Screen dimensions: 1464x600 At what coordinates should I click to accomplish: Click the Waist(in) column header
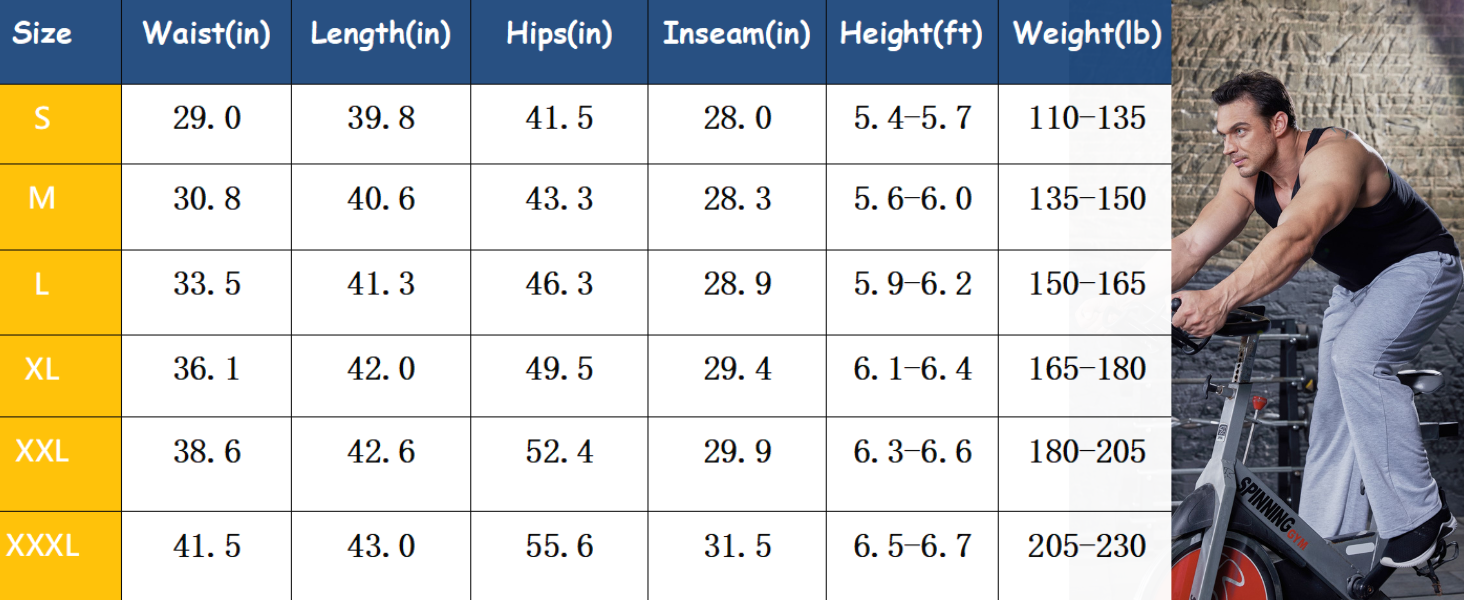point(207,34)
